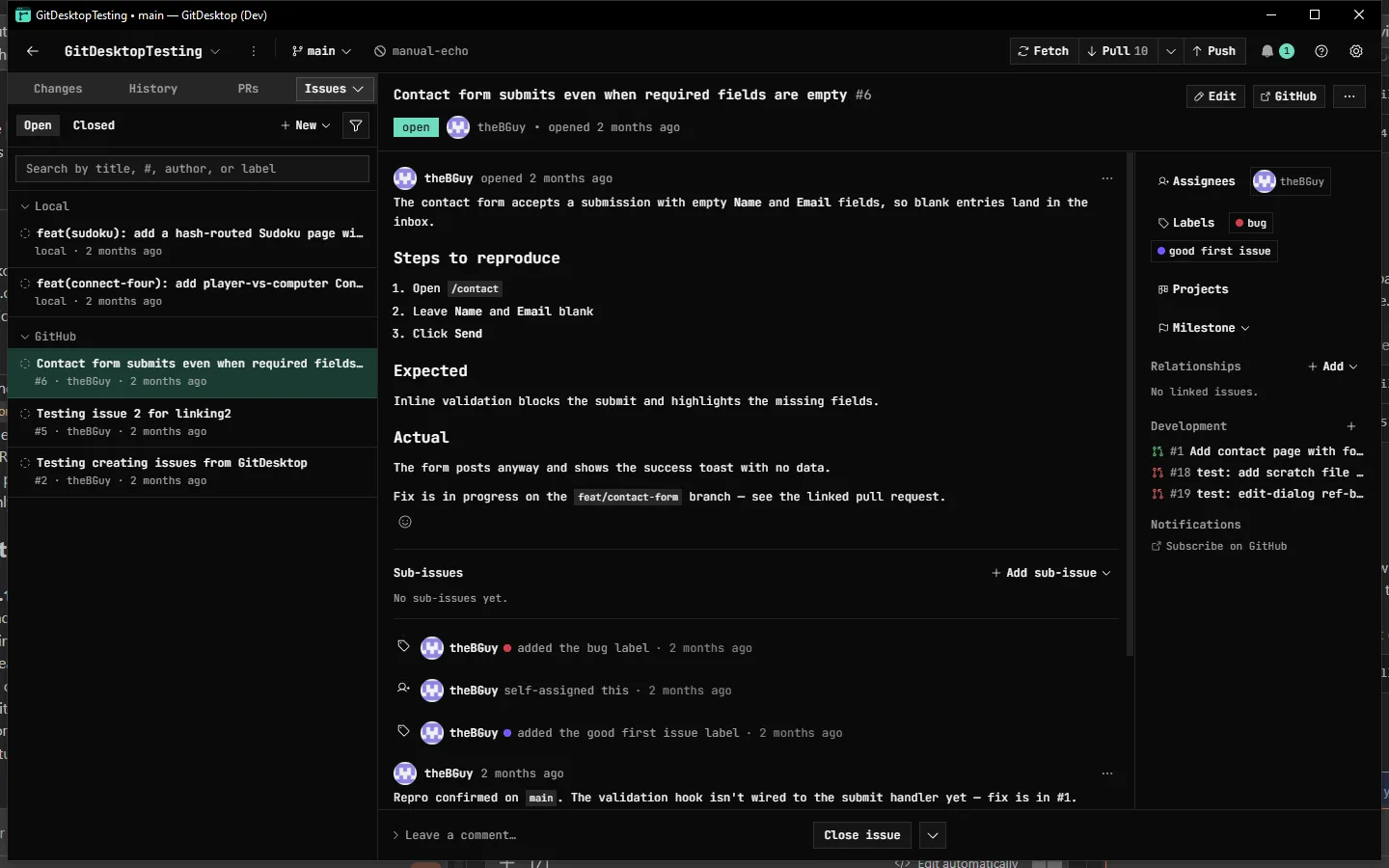
Task: Click the Fetch button
Action: coord(1044,51)
